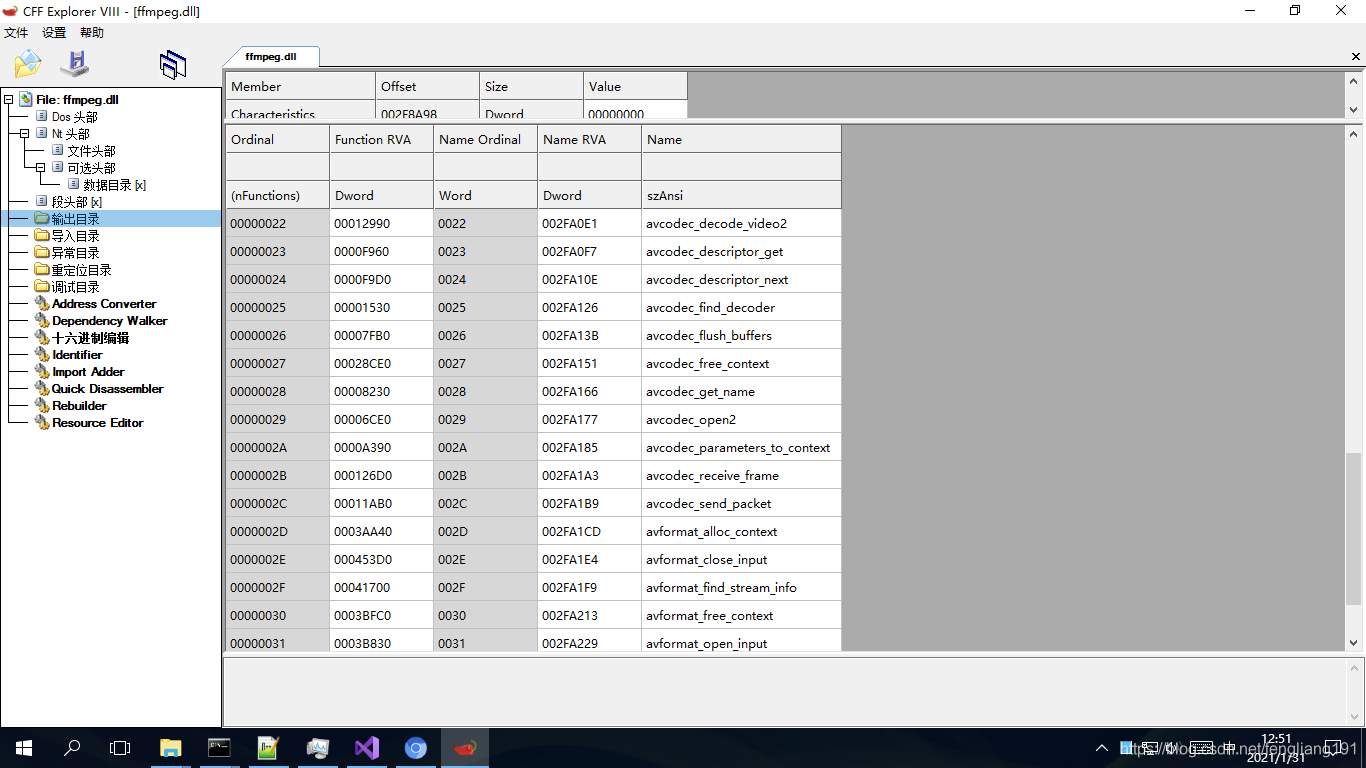Click the export table vertical scrollbar thumb
Screen dimensions: 1366x768
tap(1353, 529)
